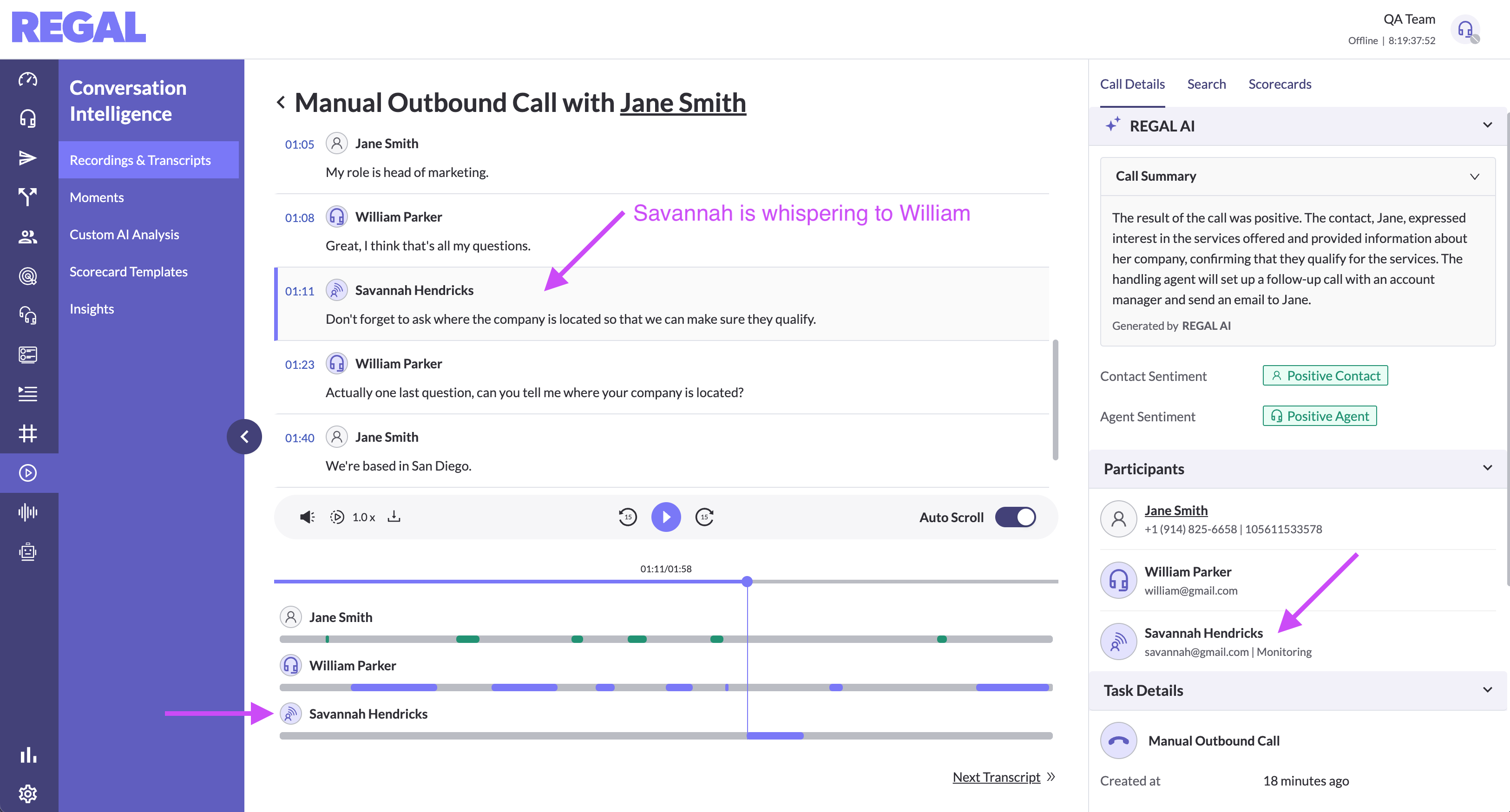The height and width of the screenshot is (812, 1510).
Task: Jump to timestamp 01:23
Action: [300, 364]
